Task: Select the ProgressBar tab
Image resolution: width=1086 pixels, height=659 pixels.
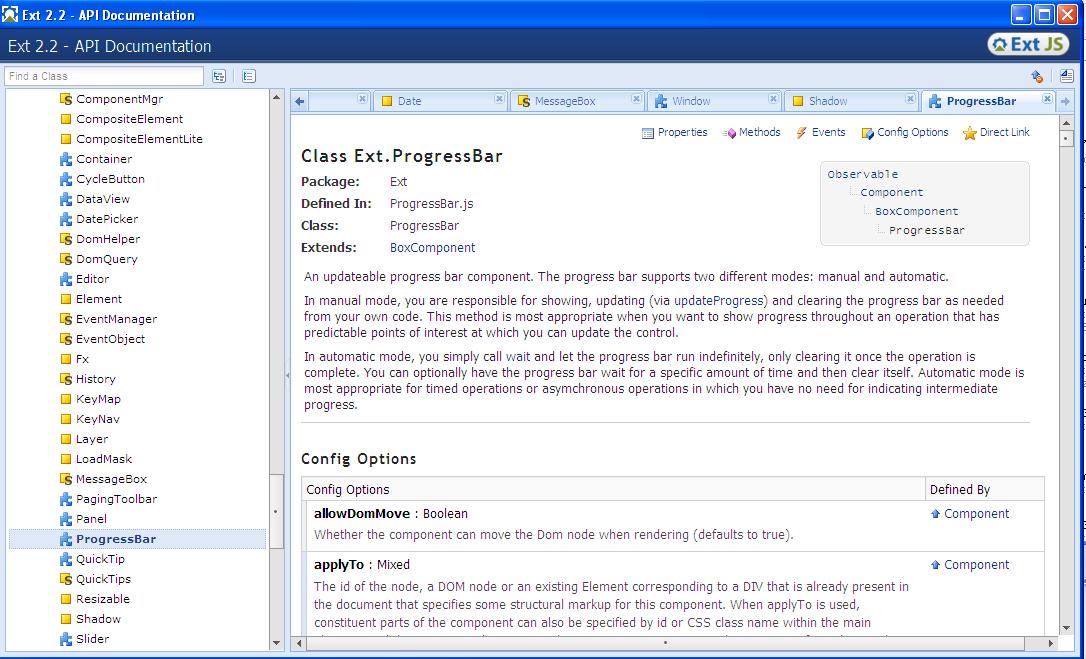Action: (988, 101)
